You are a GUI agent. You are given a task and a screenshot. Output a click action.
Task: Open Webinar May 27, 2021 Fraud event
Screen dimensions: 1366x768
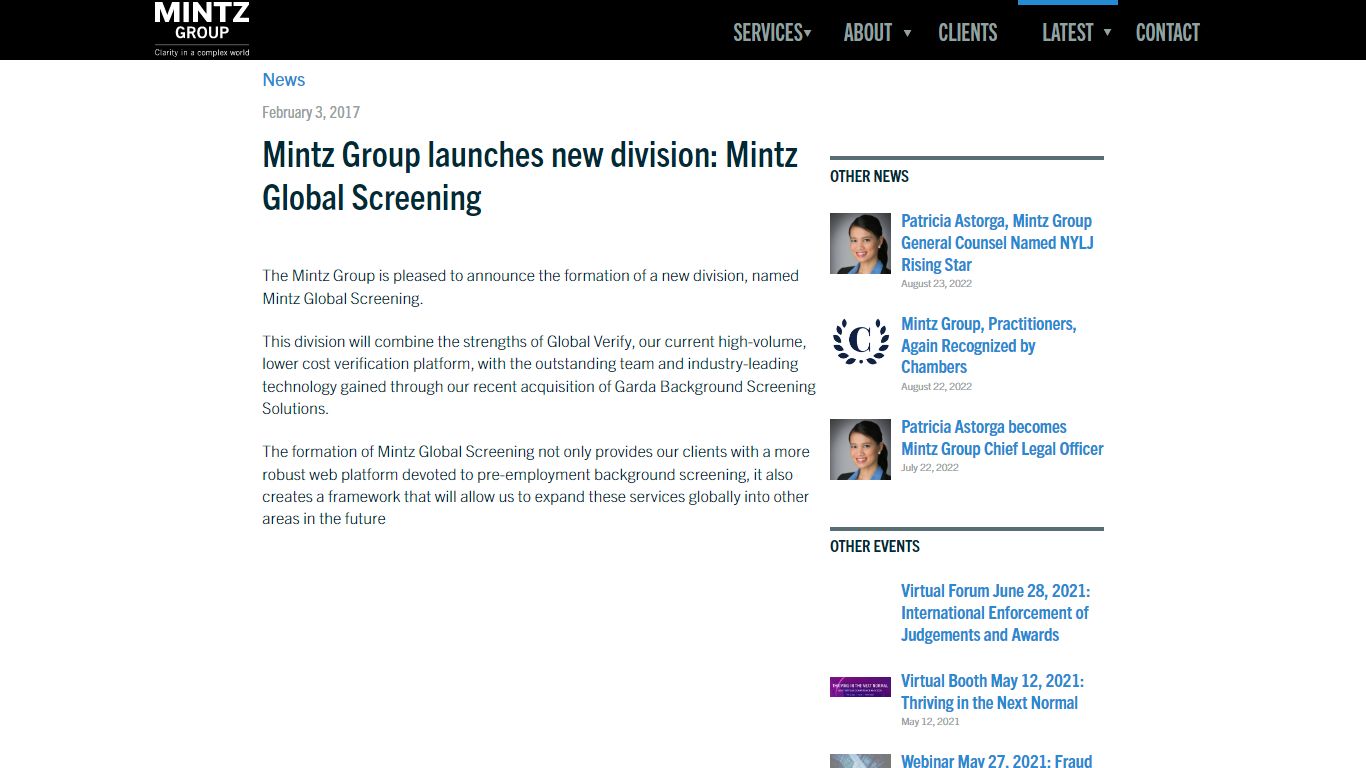996,761
